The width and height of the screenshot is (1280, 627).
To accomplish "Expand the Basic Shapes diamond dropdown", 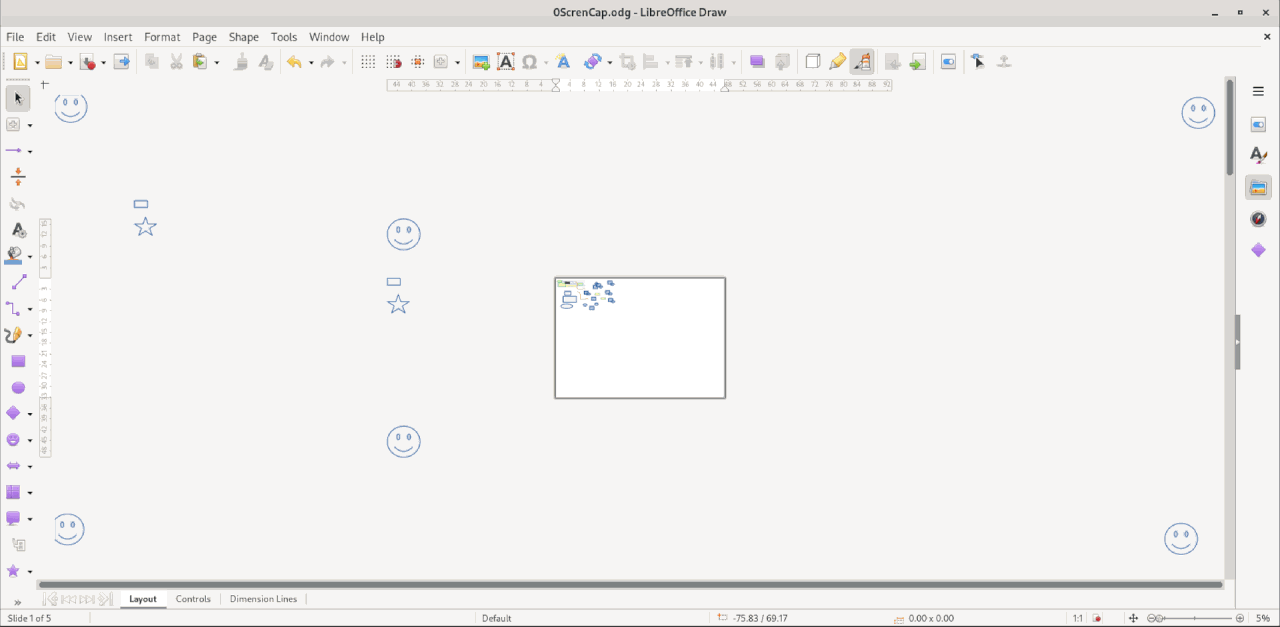I will (x=30, y=414).
